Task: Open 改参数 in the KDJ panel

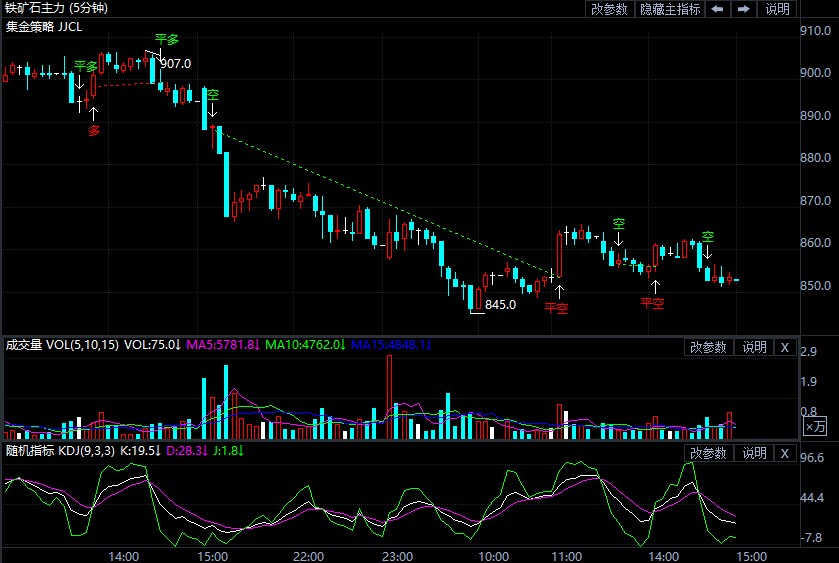Action: [708, 453]
